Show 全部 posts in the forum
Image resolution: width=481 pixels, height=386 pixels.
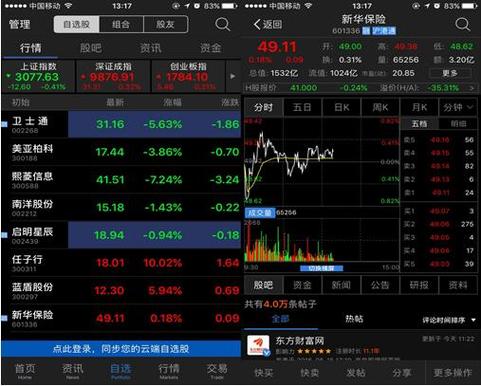tap(280, 319)
